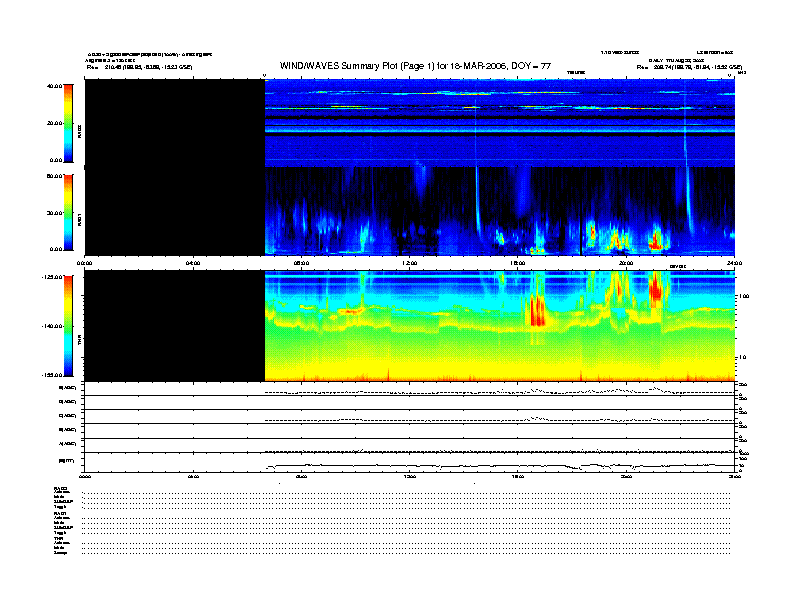The height and width of the screenshot is (612, 792).
Task: Select 20:00 tick label under RAD1 spectrogram
Action: point(626,263)
